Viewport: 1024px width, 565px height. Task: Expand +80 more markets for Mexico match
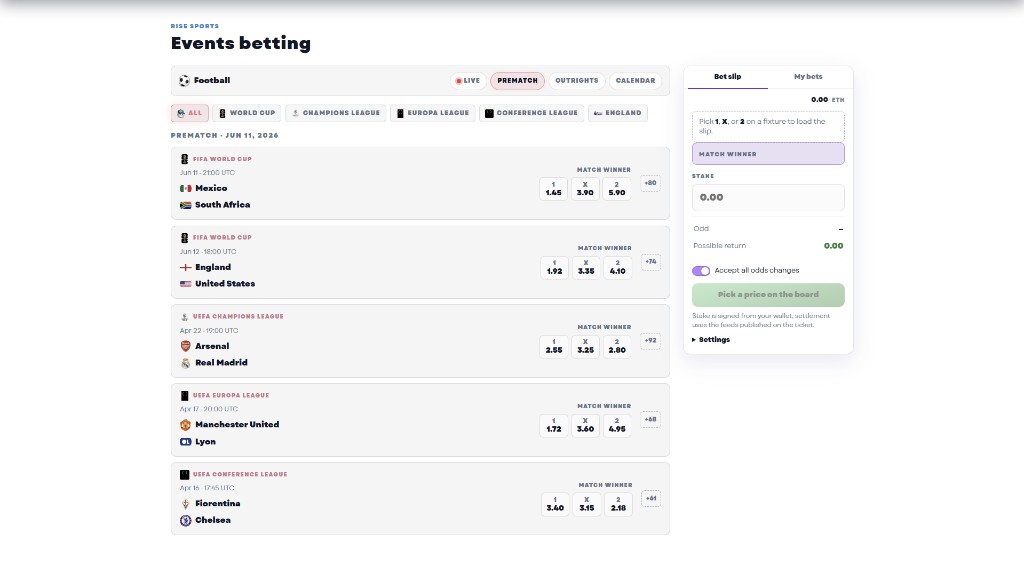click(x=650, y=183)
